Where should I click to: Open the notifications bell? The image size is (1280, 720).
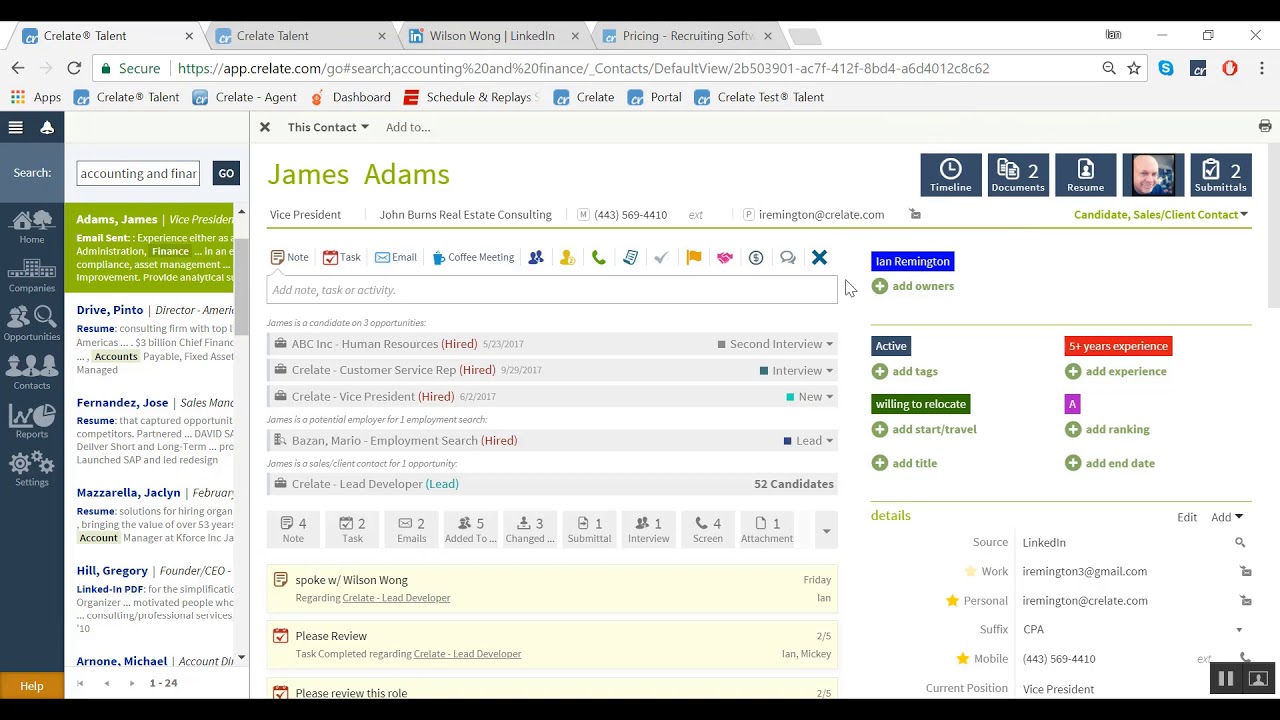[47, 127]
